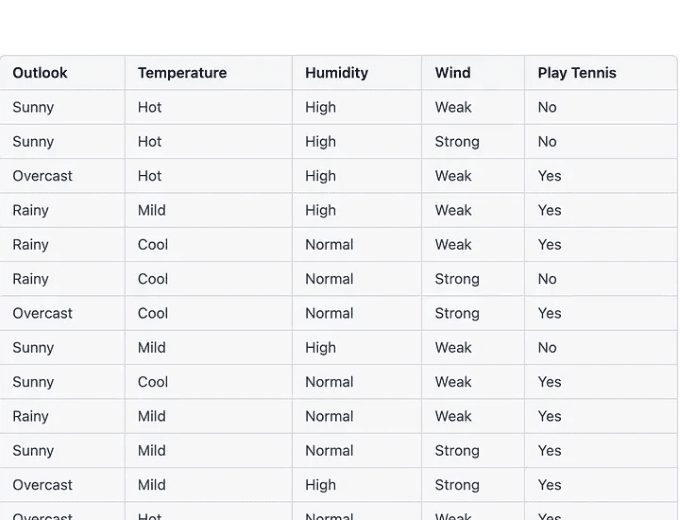Screen dimensions: 681x520
Task: Click Mild in the first Rainy row
Action: pos(152,210)
